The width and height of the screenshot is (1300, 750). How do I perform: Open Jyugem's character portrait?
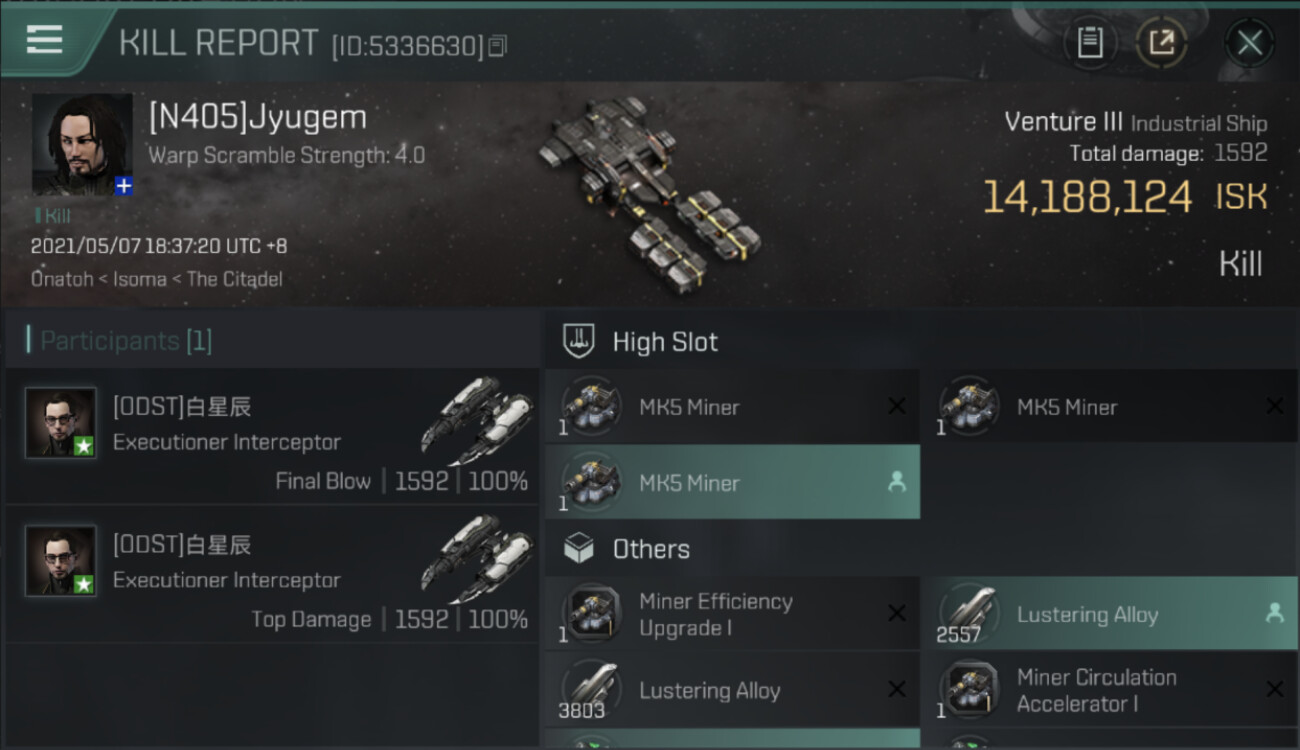pos(82,144)
